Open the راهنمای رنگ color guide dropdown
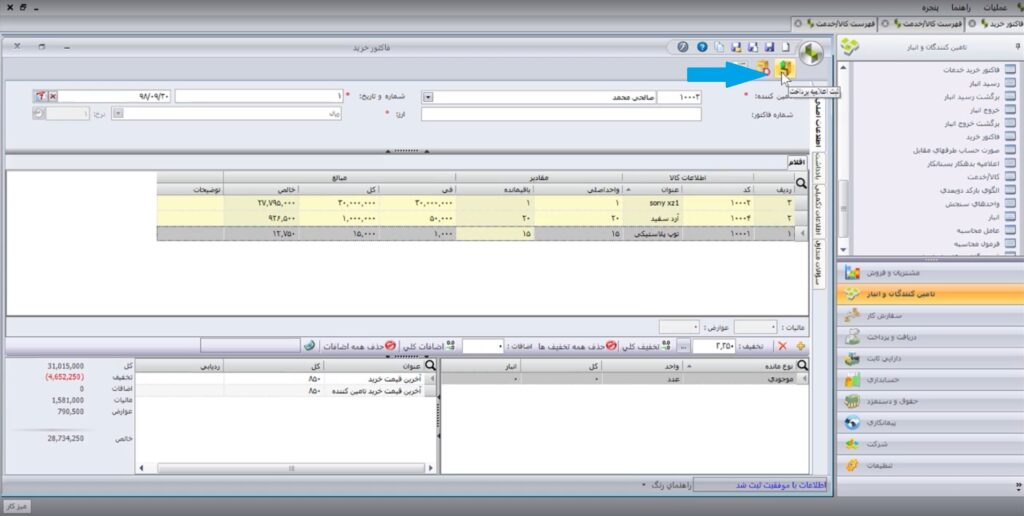Screen dimensions: 1024x516 pos(665,485)
